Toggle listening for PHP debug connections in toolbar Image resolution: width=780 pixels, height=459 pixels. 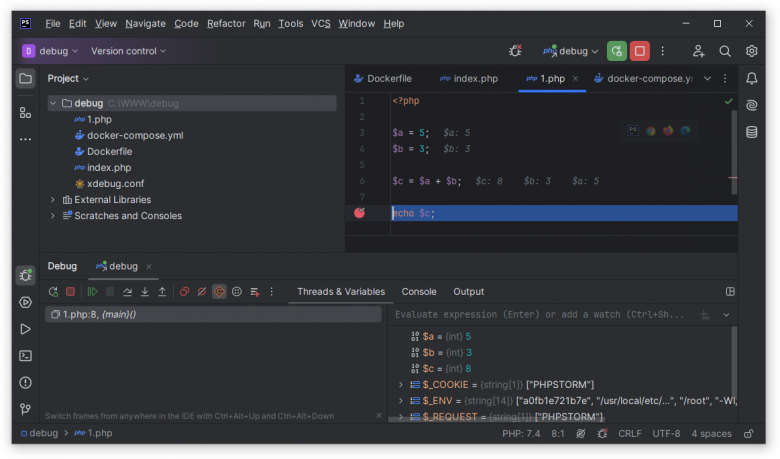pos(515,51)
